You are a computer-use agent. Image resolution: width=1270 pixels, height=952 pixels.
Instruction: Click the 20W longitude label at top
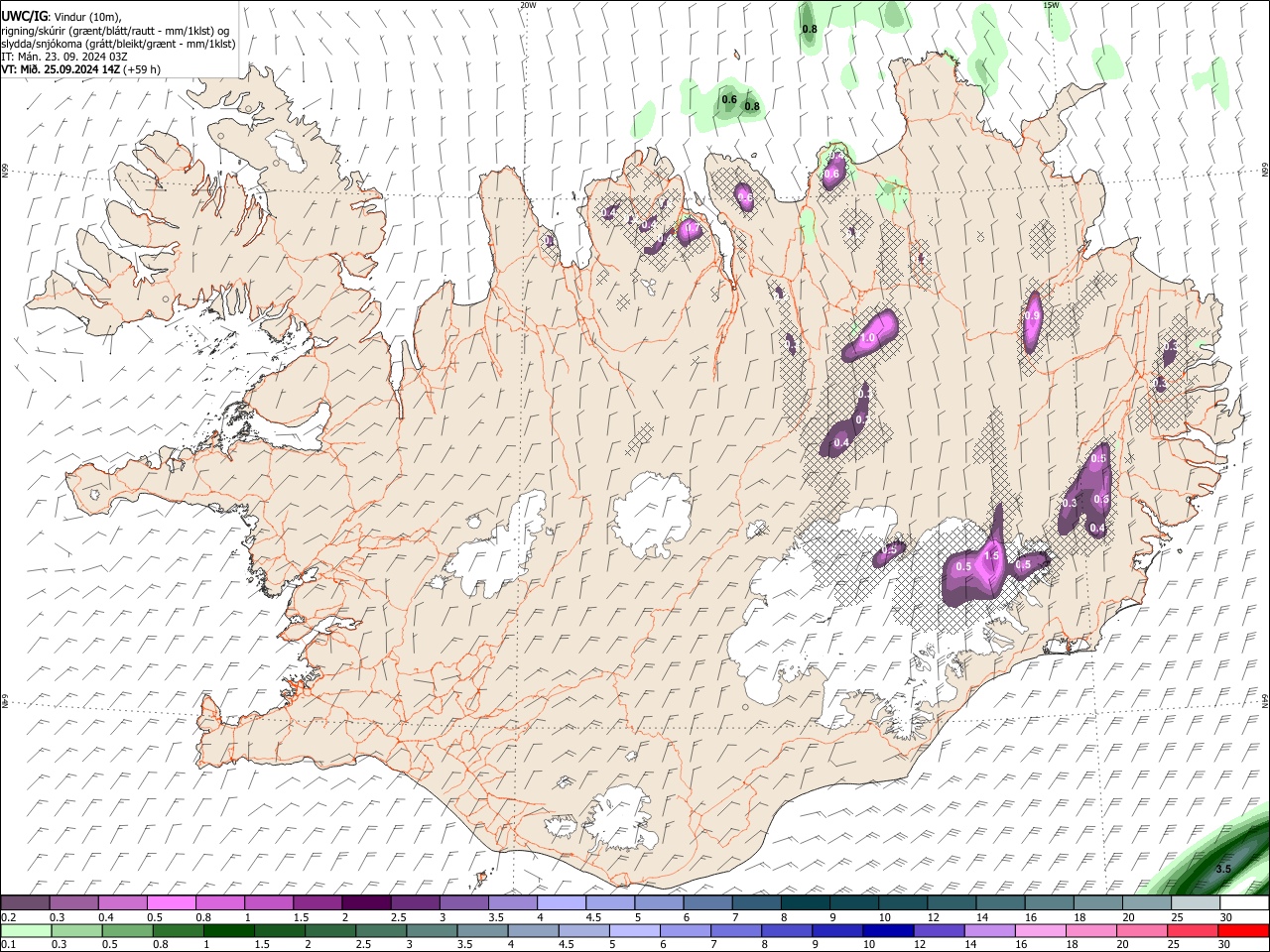point(528,5)
